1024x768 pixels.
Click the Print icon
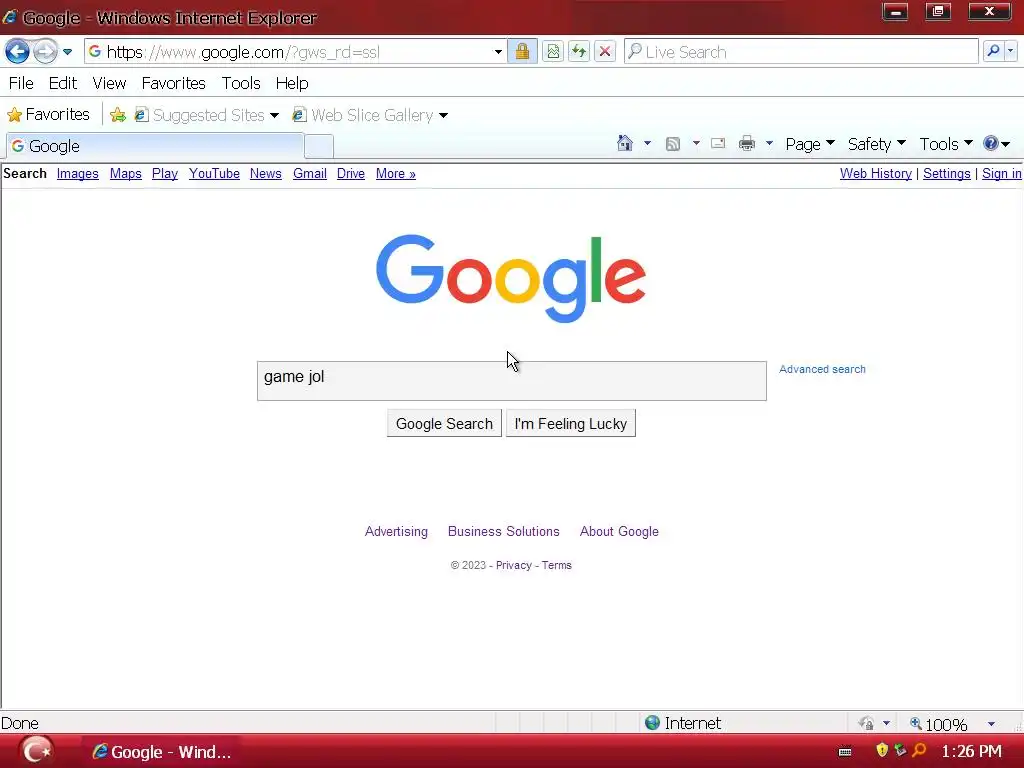746,143
